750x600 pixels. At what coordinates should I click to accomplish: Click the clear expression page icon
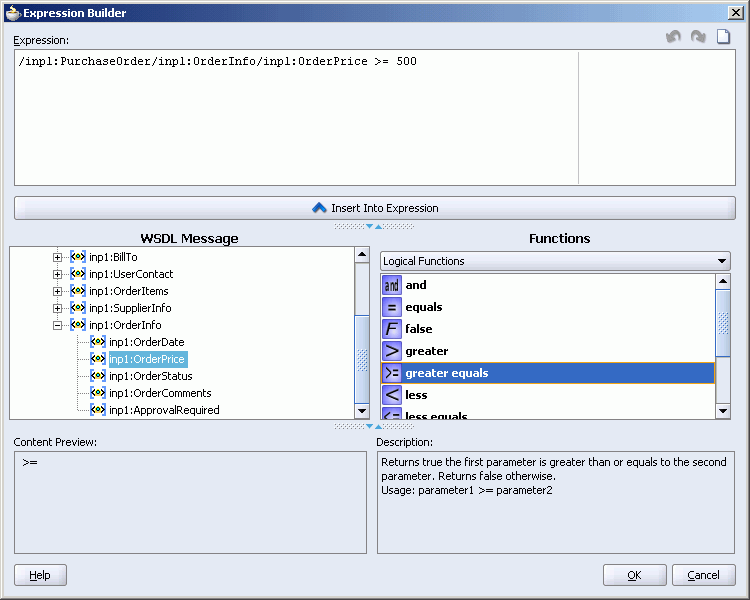click(723, 36)
